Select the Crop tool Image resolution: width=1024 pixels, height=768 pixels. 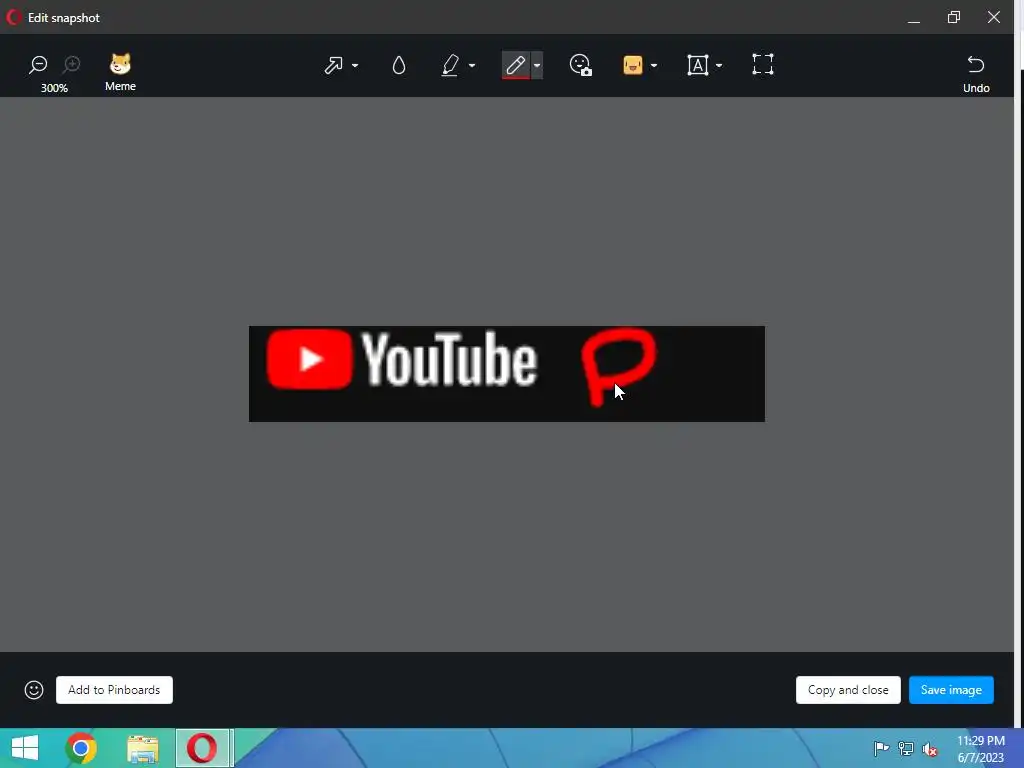(763, 65)
